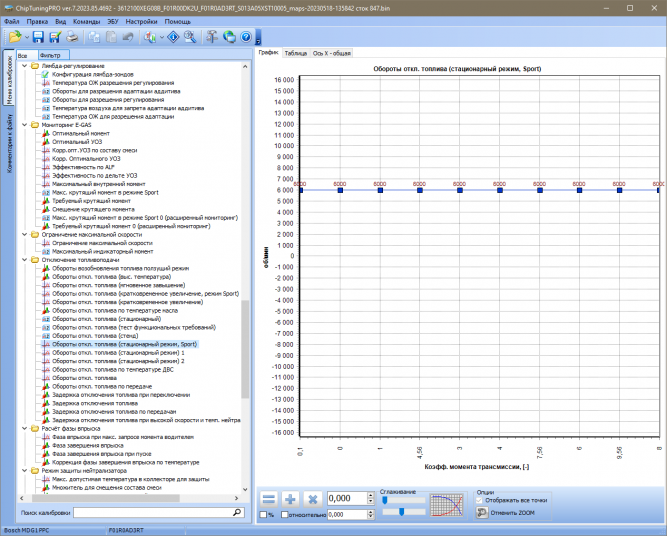Image resolution: width=667 pixels, height=536 pixels.
Task: Click the paste clipboard toolbar icon
Action: coord(111,37)
